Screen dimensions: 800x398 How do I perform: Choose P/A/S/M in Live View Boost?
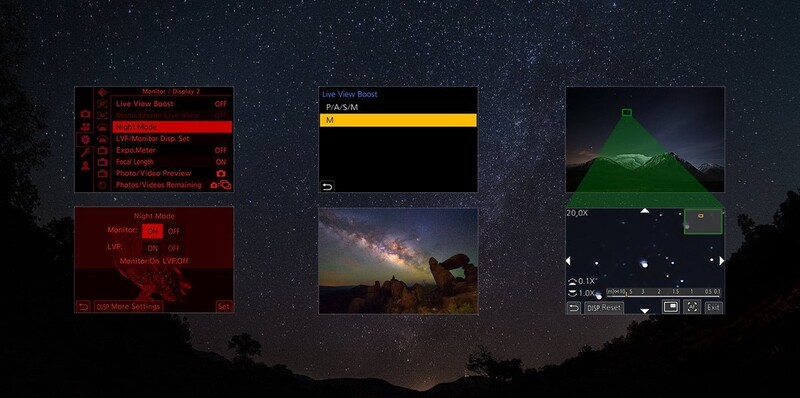click(x=398, y=107)
